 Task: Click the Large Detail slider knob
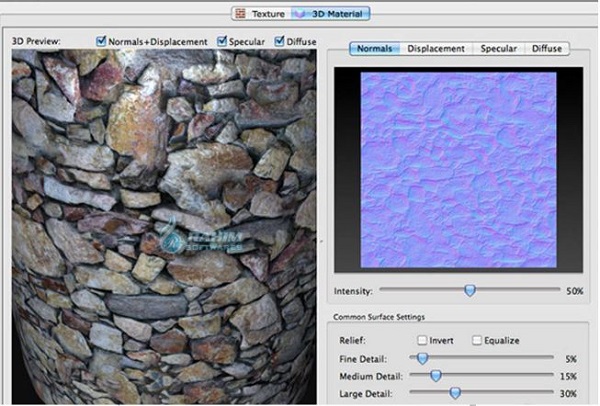pos(455,393)
